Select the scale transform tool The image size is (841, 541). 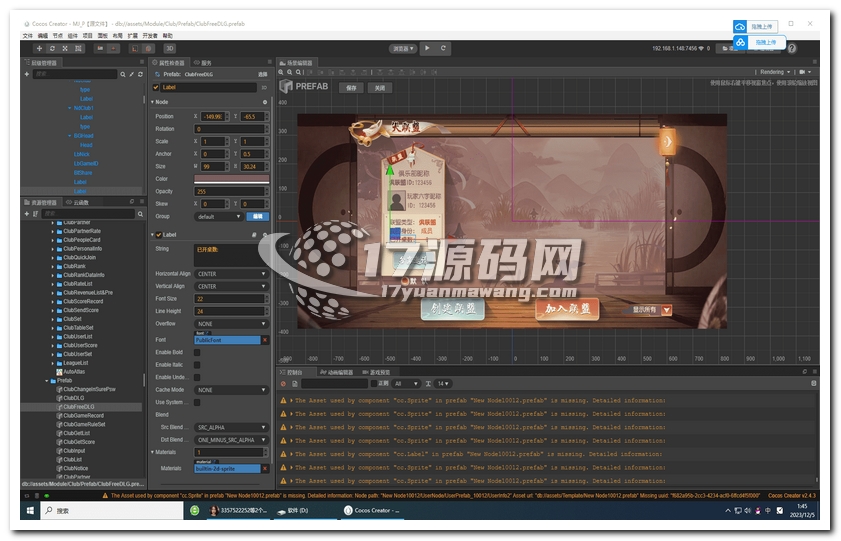(x=65, y=48)
